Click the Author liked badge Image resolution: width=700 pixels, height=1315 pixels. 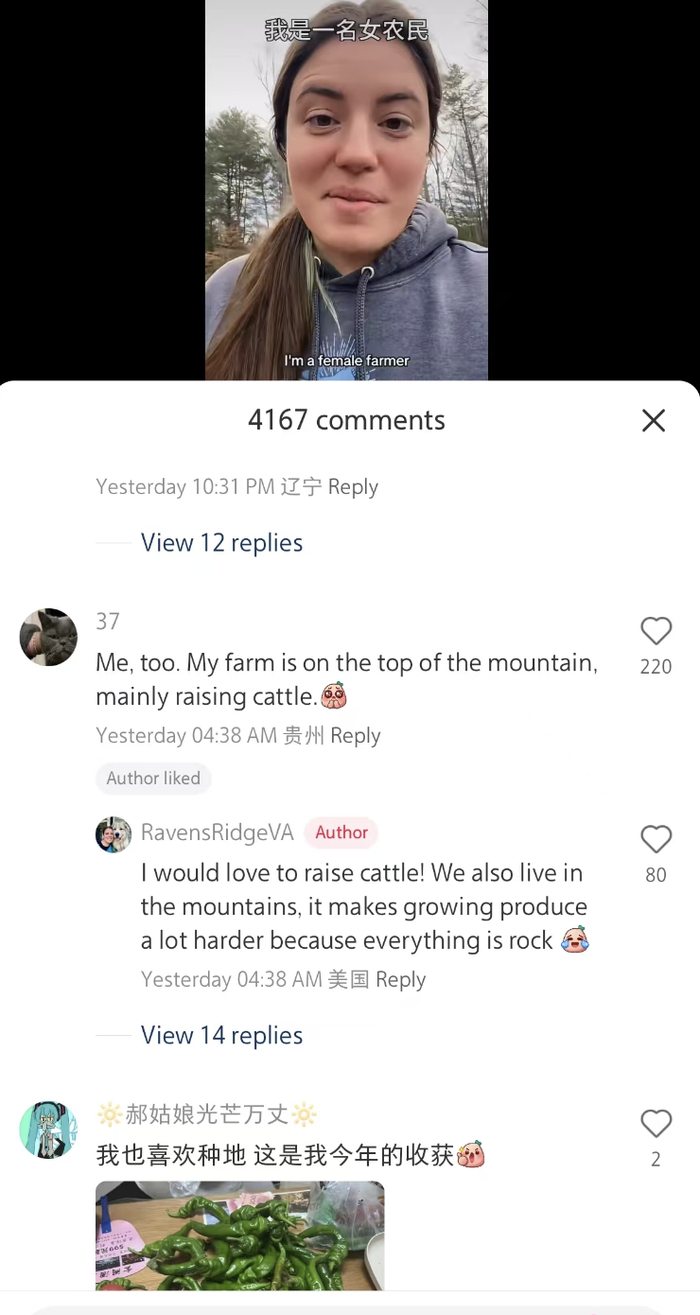tap(153, 779)
